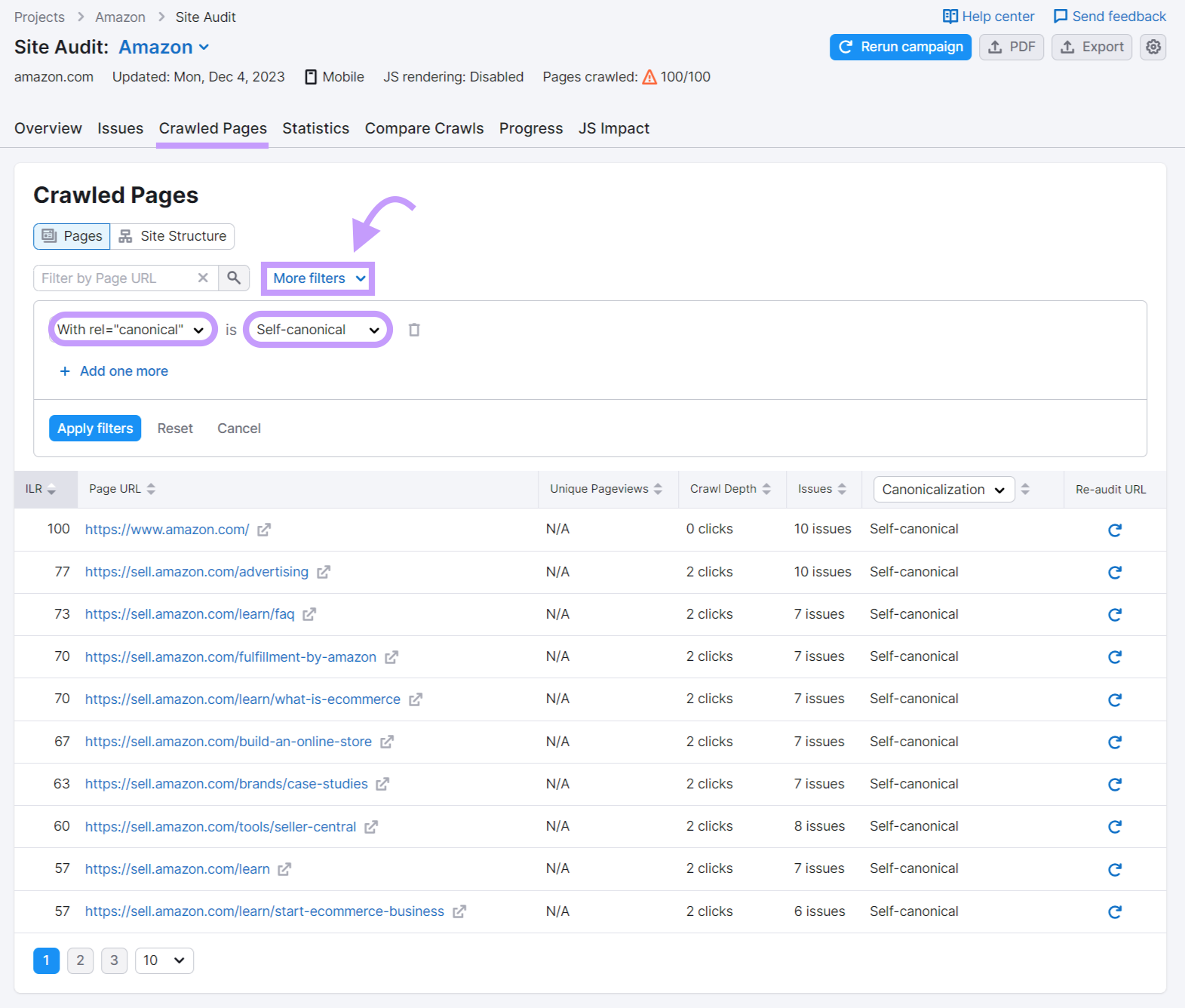The height and width of the screenshot is (1008, 1185).
Task: Open external link icon for sell.amazon.com/learn
Action: tap(284, 869)
